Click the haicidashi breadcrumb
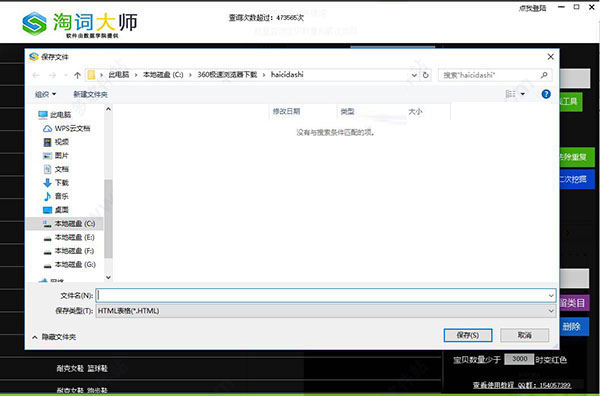600x396 pixels. (287, 75)
